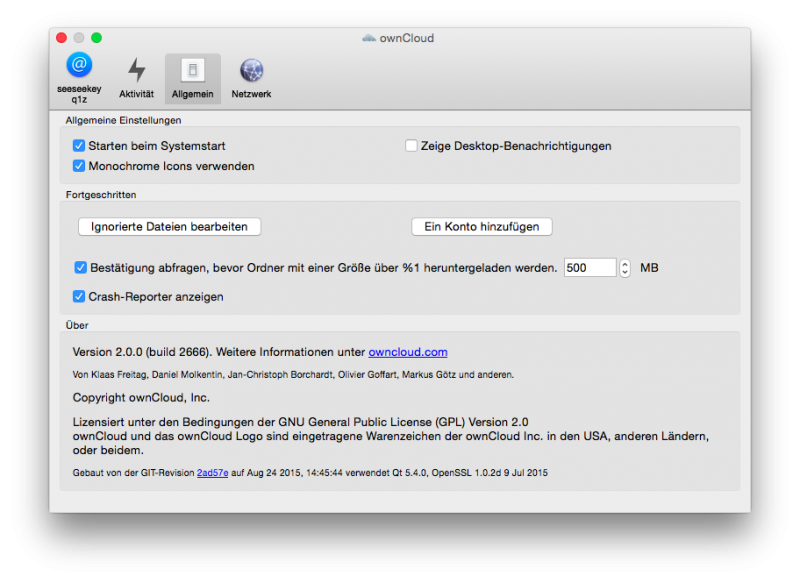This screenshot has width=800, height=583.
Task: Toggle Starten beim Systemstart checkbox
Action: click(79, 146)
